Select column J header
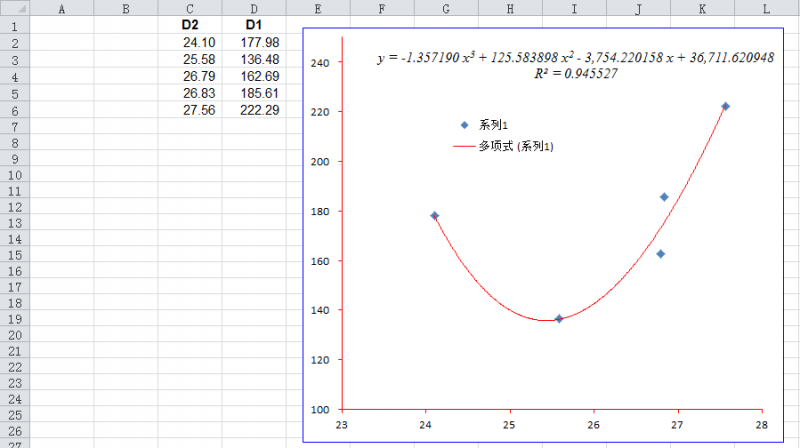The height and width of the screenshot is (448, 800). 638,8
